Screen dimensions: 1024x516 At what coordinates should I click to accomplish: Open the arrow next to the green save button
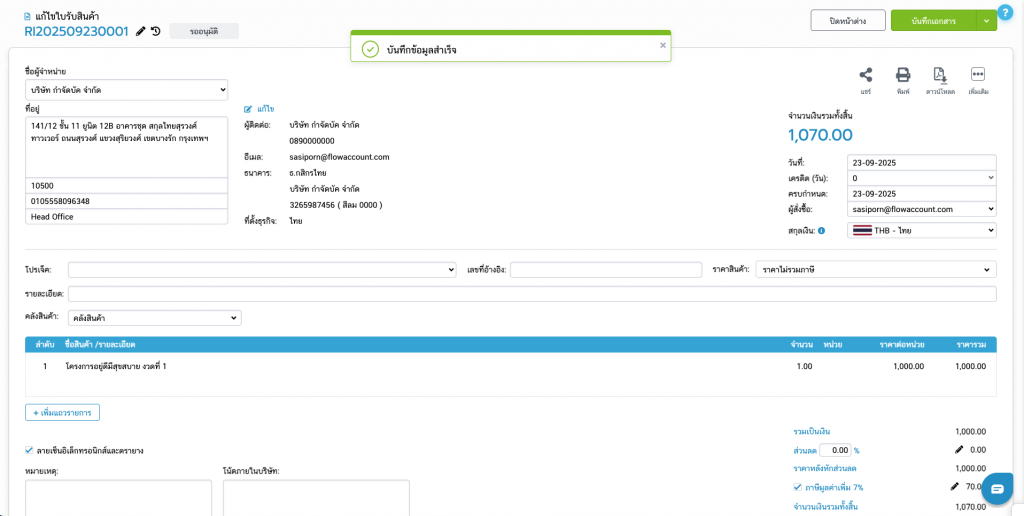point(986,20)
